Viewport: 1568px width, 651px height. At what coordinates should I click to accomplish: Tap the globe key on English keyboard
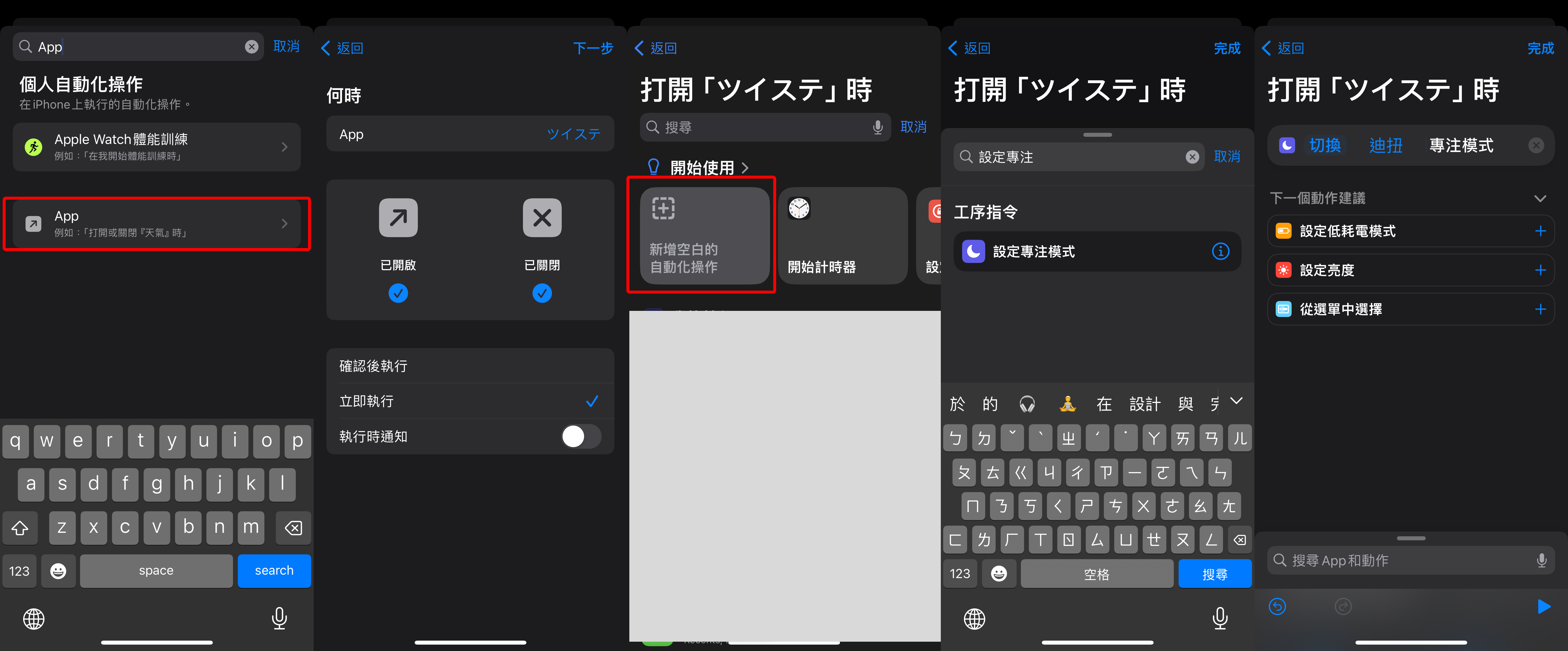[x=34, y=619]
